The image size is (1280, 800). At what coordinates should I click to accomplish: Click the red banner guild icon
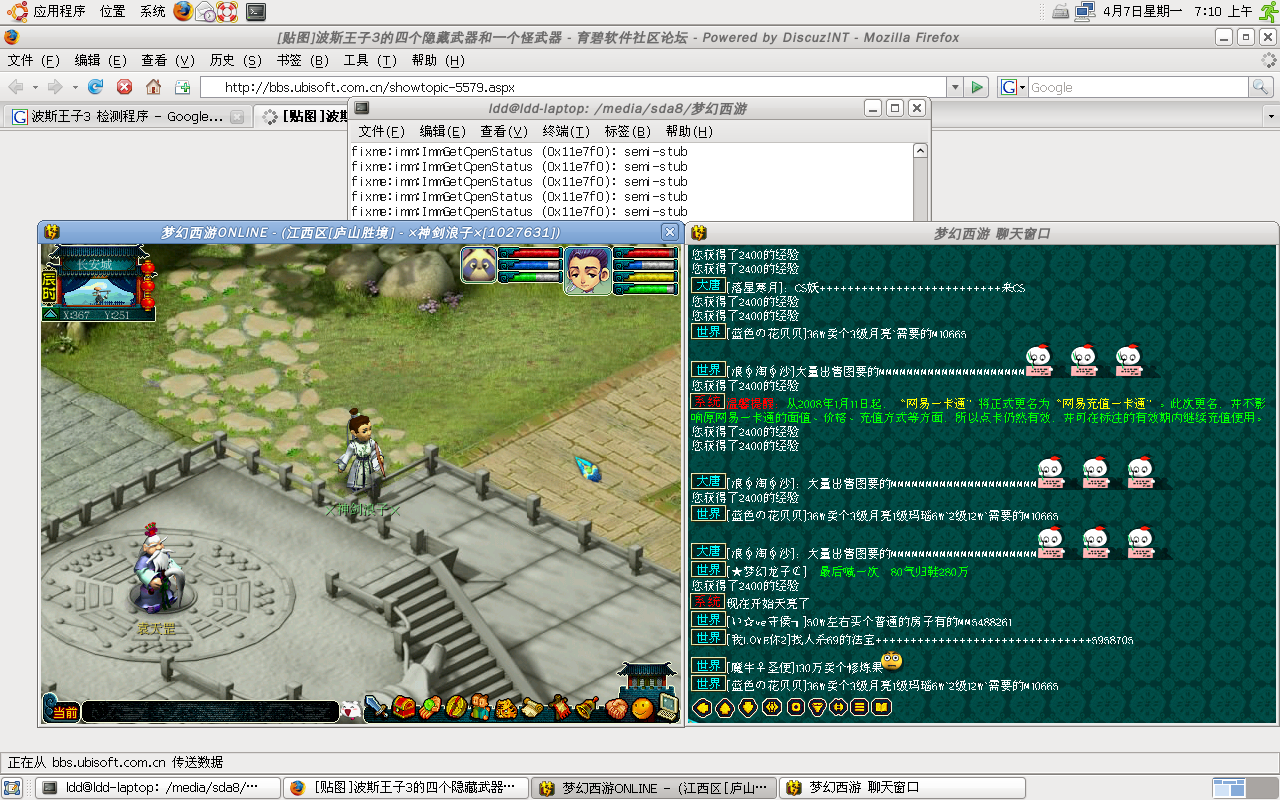coord(560,707)
